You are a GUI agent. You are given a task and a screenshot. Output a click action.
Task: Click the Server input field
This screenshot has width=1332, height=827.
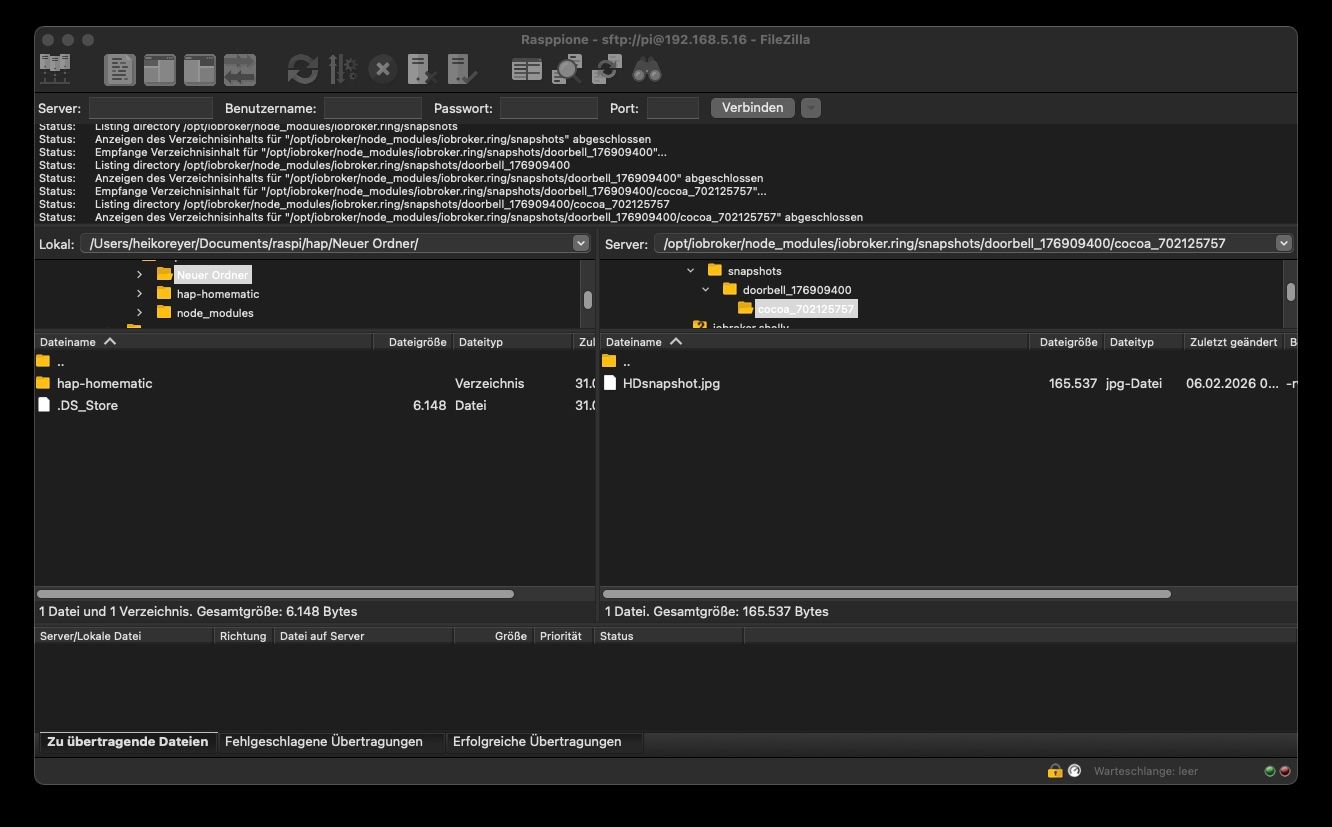pos(151,108)
